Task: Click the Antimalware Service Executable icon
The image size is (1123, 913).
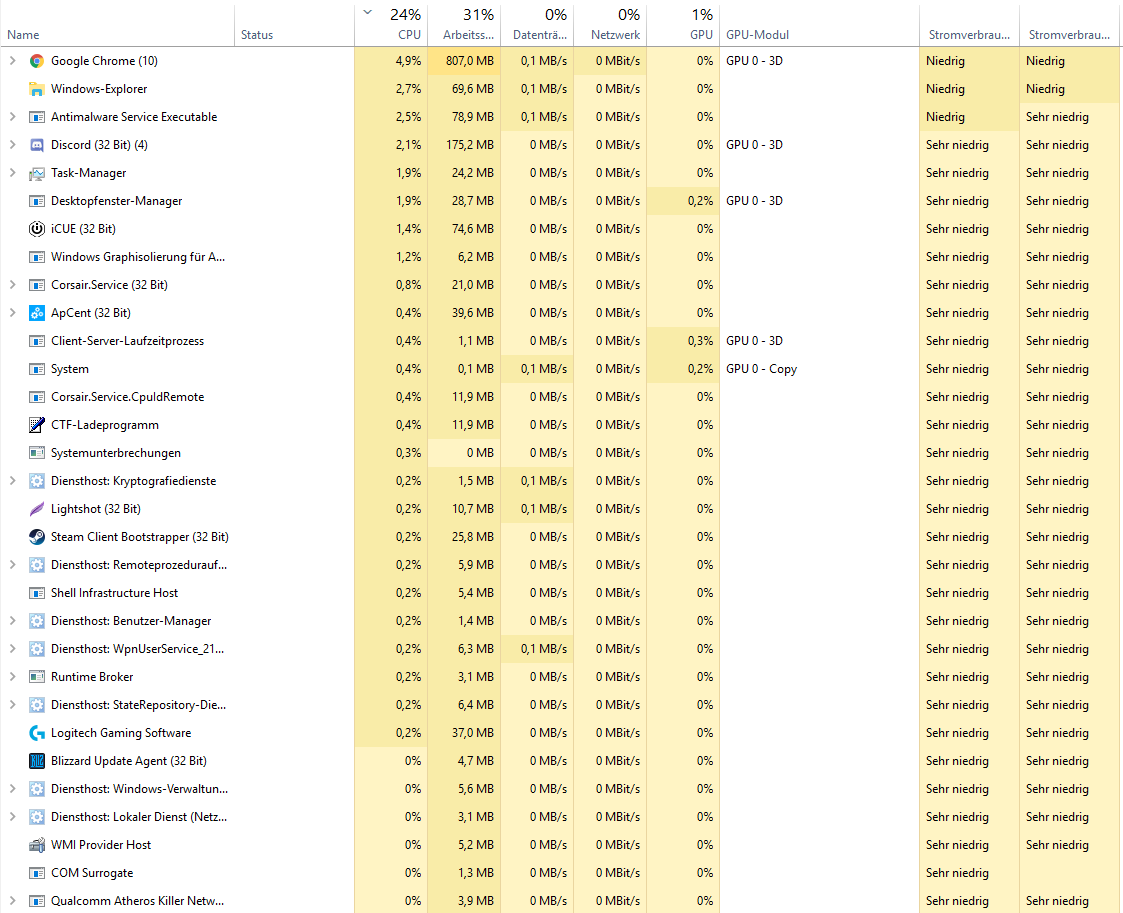Action: click(x=37, y=117)
